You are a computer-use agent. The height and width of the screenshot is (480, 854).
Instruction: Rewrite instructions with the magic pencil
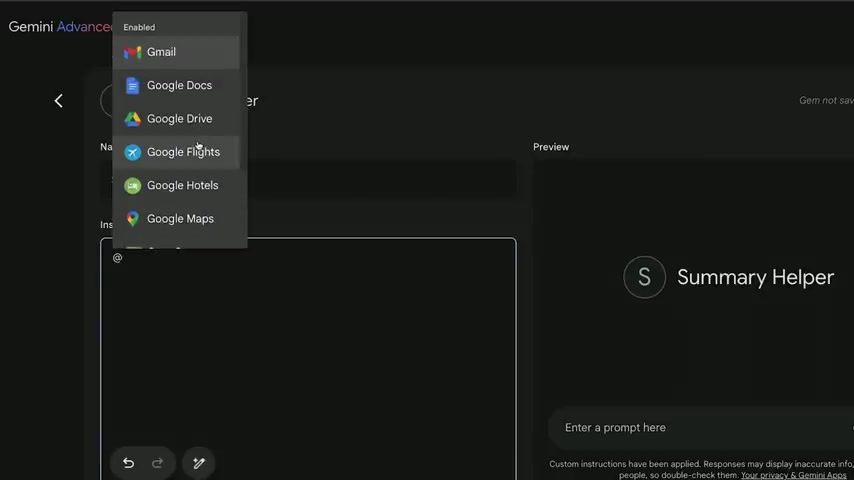(x=199, y=463)
